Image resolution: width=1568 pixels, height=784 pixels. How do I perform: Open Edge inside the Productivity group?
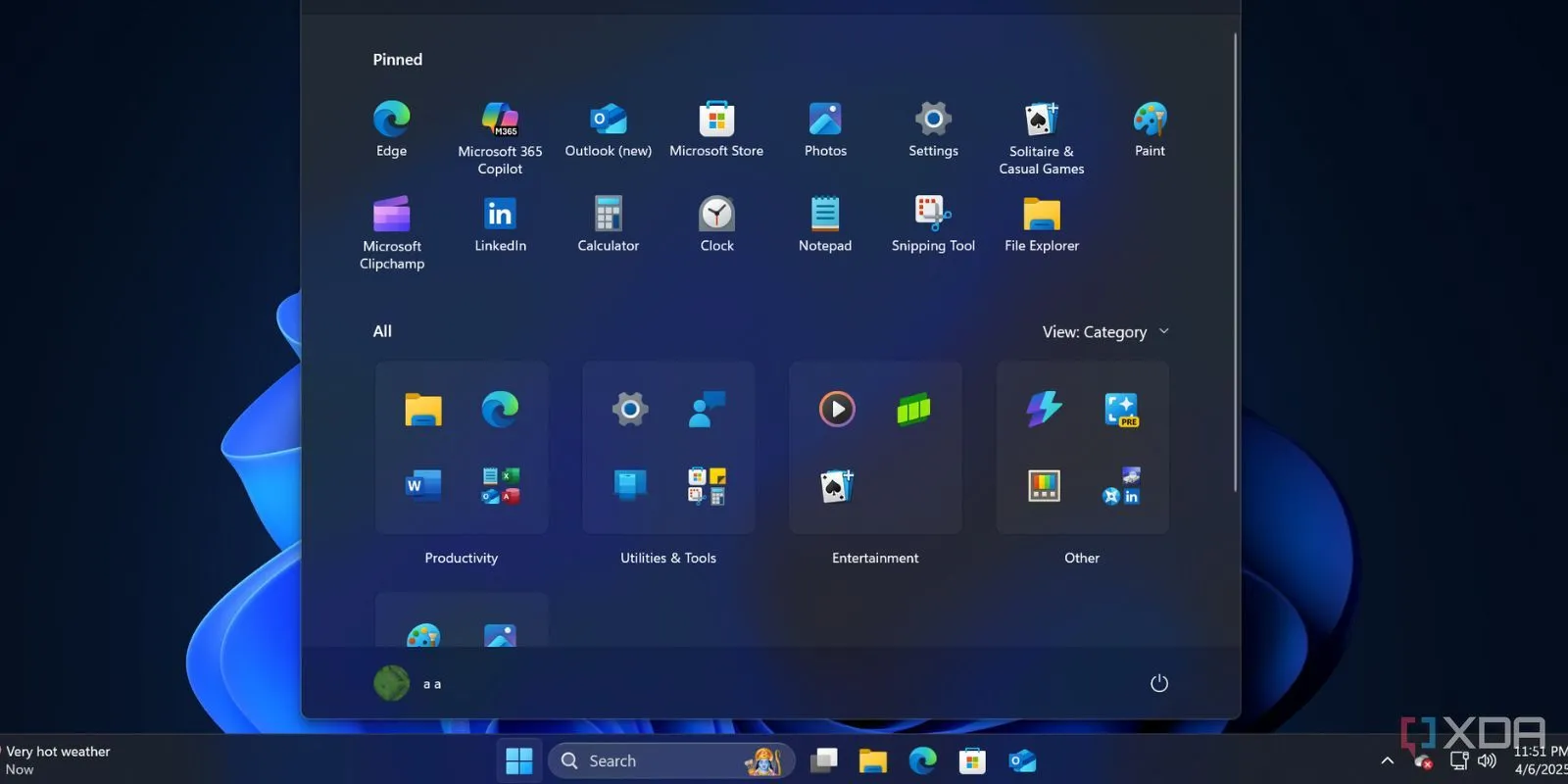pos(500,409)
